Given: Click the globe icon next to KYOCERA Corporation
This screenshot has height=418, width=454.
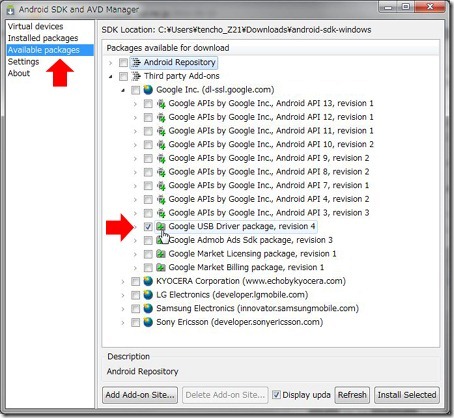Looking at the screenshot, I should 148,281.
